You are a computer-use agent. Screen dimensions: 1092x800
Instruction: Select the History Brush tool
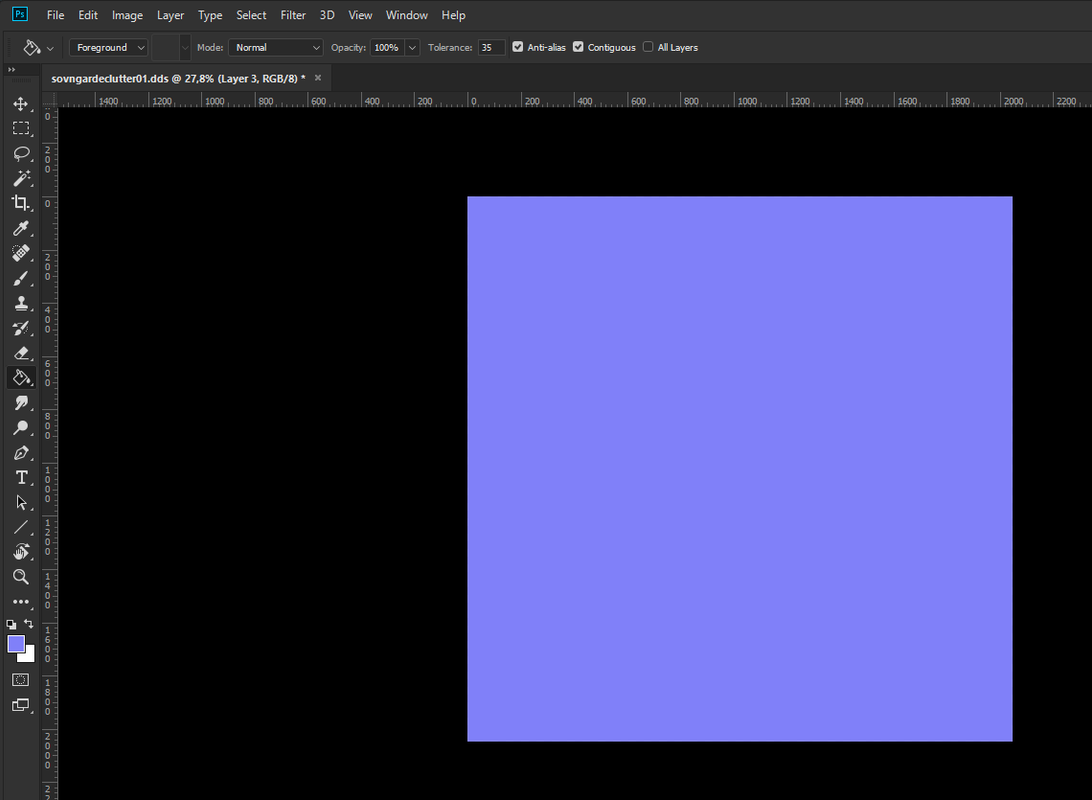coord(21,328)
